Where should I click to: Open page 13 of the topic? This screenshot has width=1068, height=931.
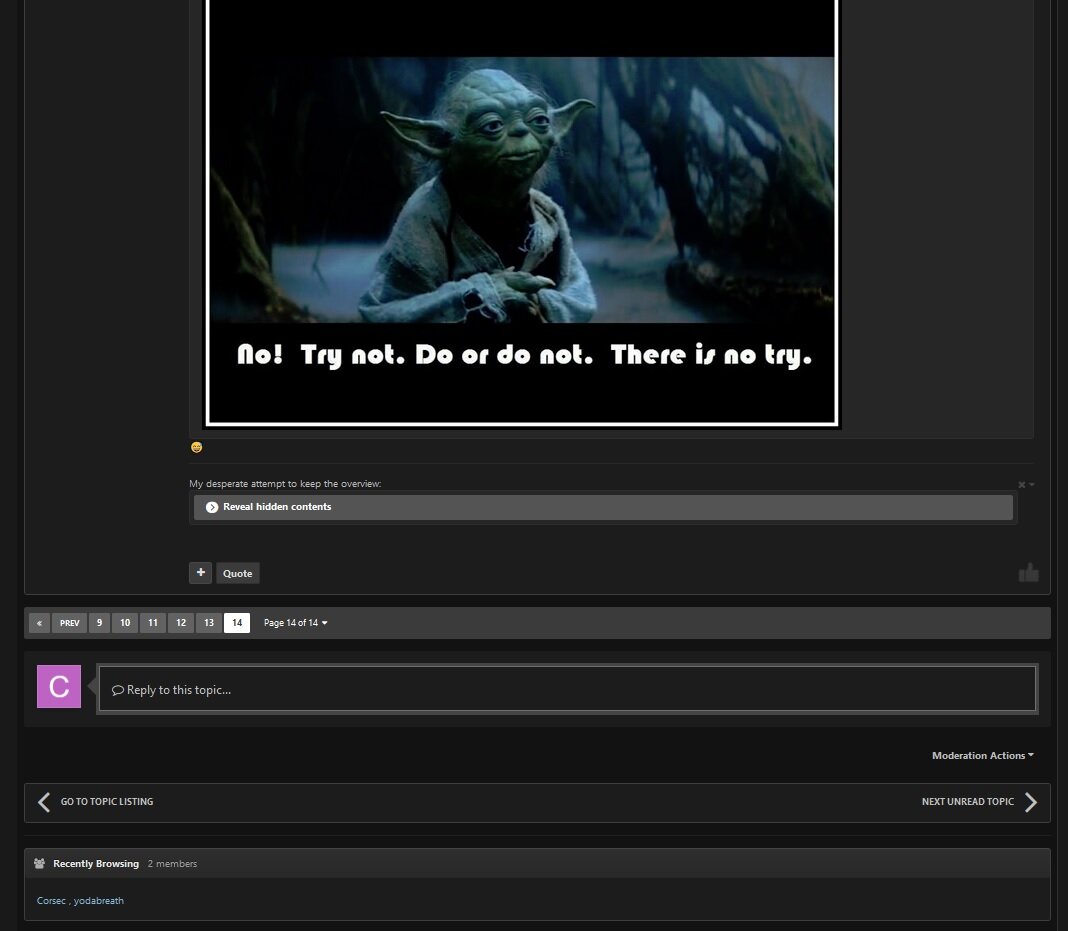tap(209, 622)
